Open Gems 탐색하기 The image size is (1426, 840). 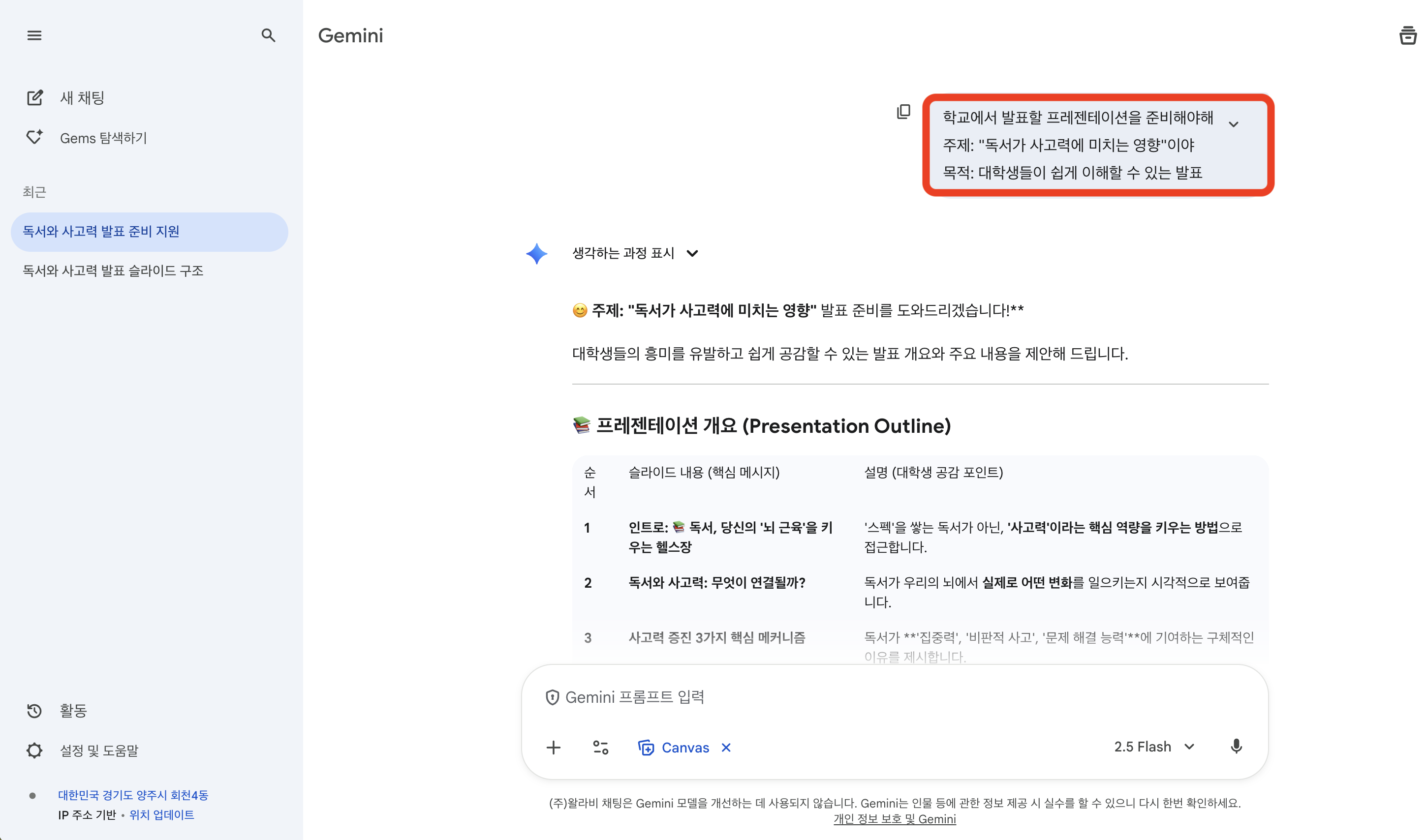click(103, 138)
